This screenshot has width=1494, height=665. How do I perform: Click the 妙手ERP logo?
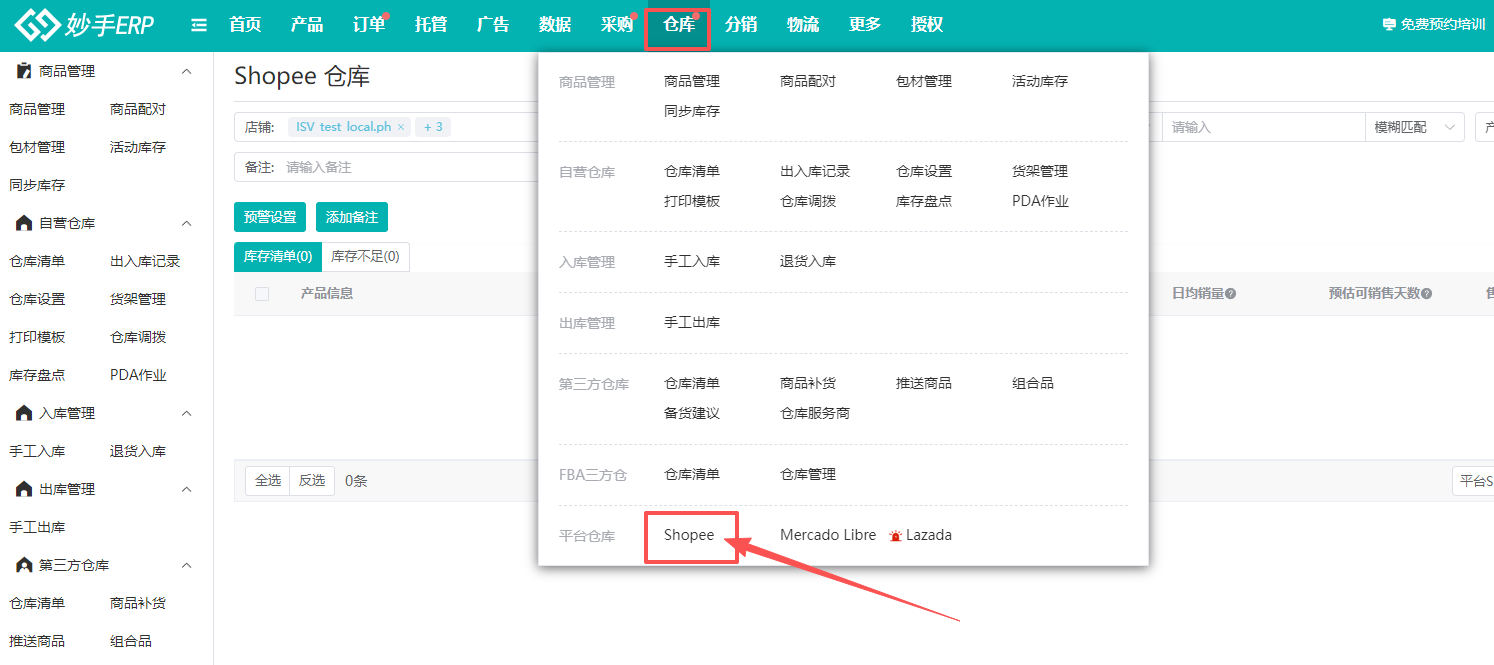tap(85, 24)
